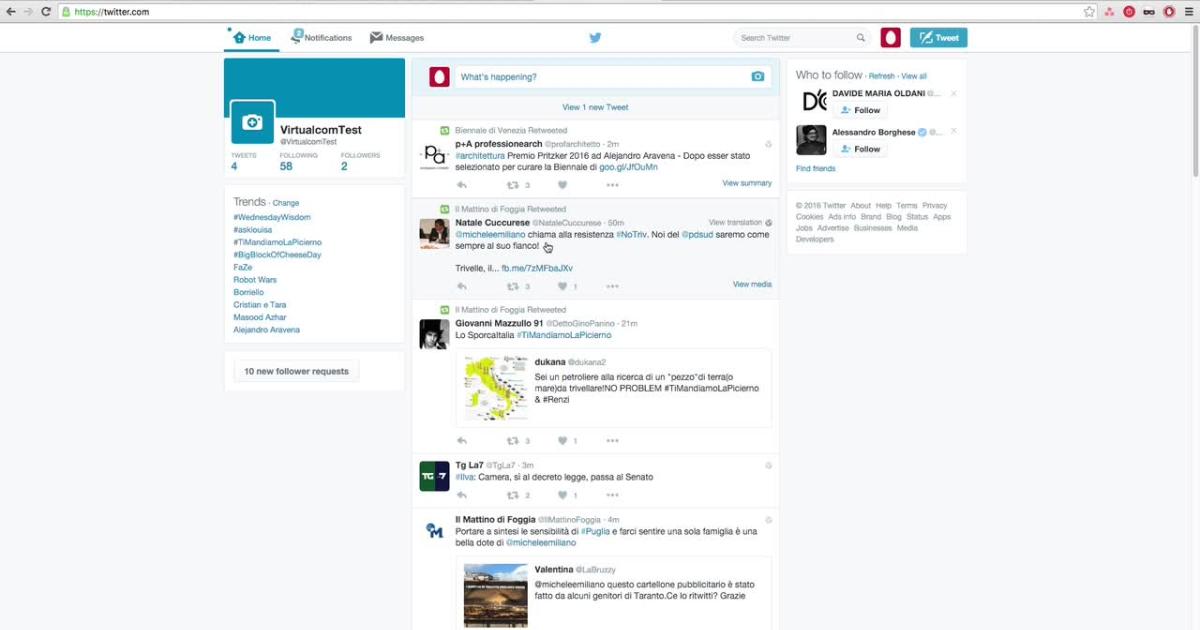Open the Notifications tab
Viewport: 1200px width, 630px height.
(x=321, y=38)
